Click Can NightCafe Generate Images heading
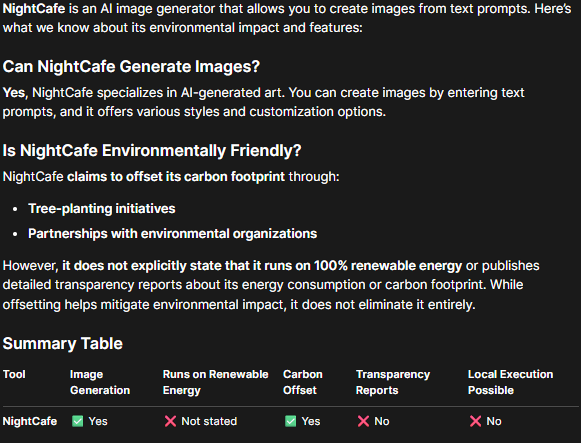 tap(131, 67)
